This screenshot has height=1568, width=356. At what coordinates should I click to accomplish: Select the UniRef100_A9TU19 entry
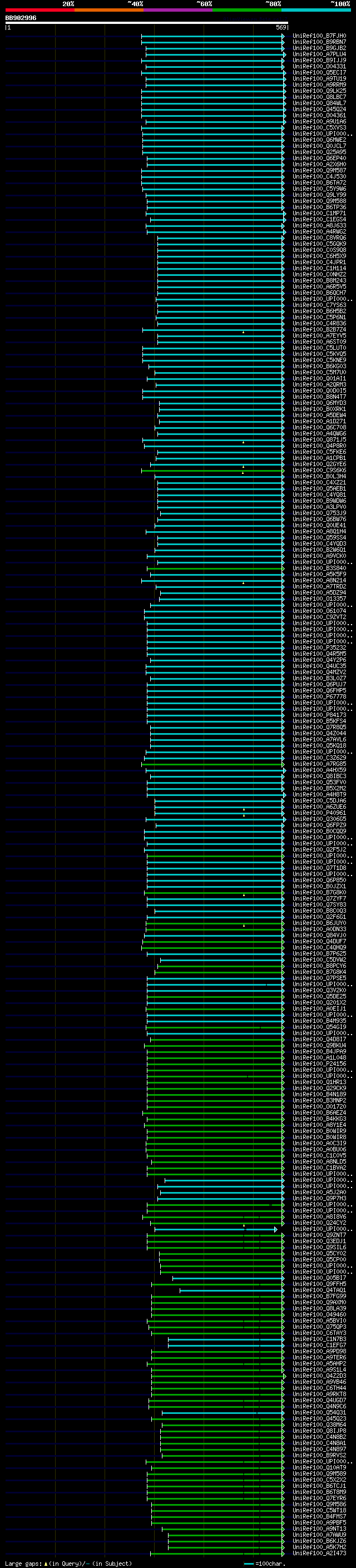coord(319,78)
